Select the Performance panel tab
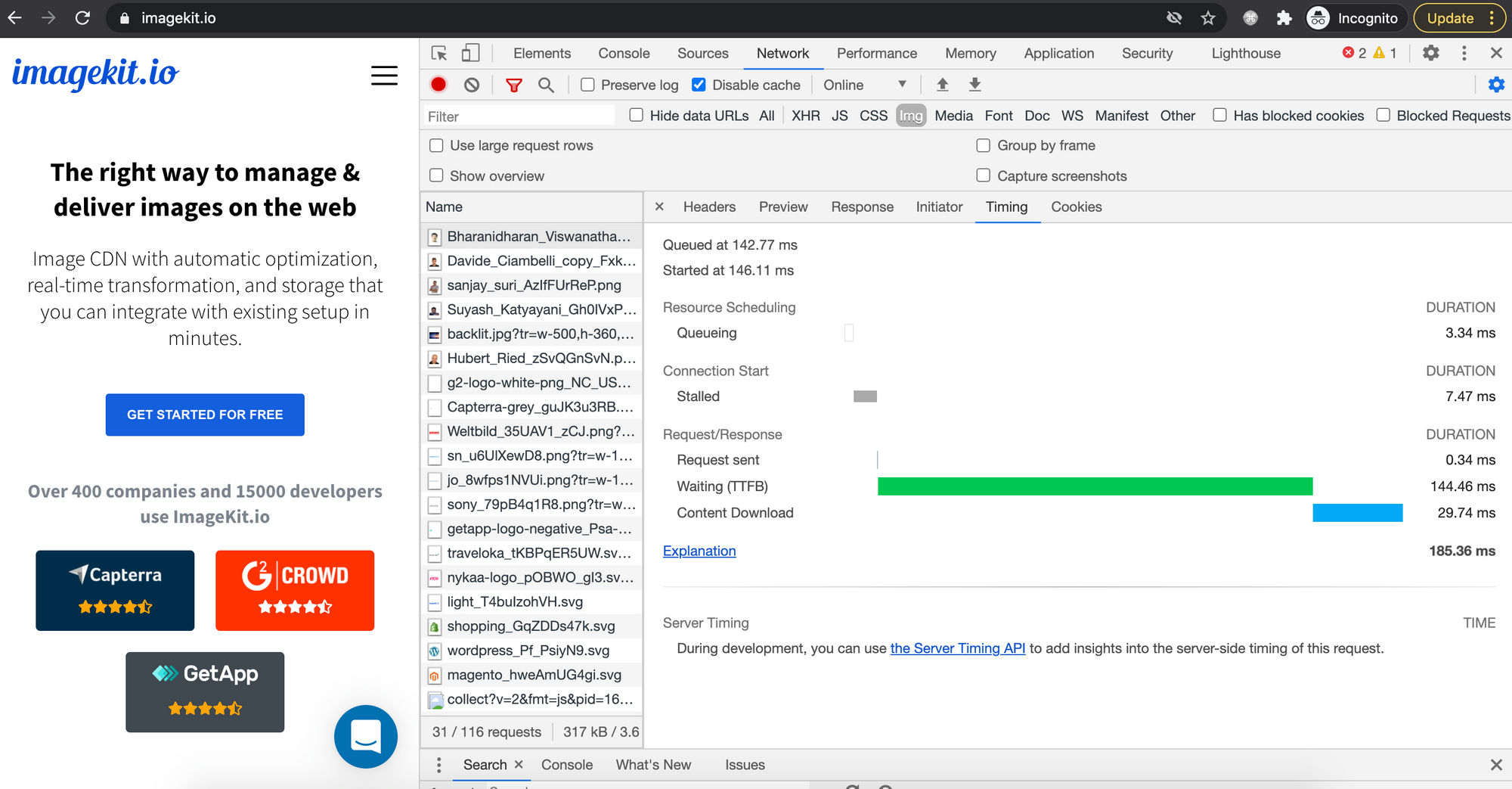Viewport: 1512px width, 789px height. coord(876,53)
